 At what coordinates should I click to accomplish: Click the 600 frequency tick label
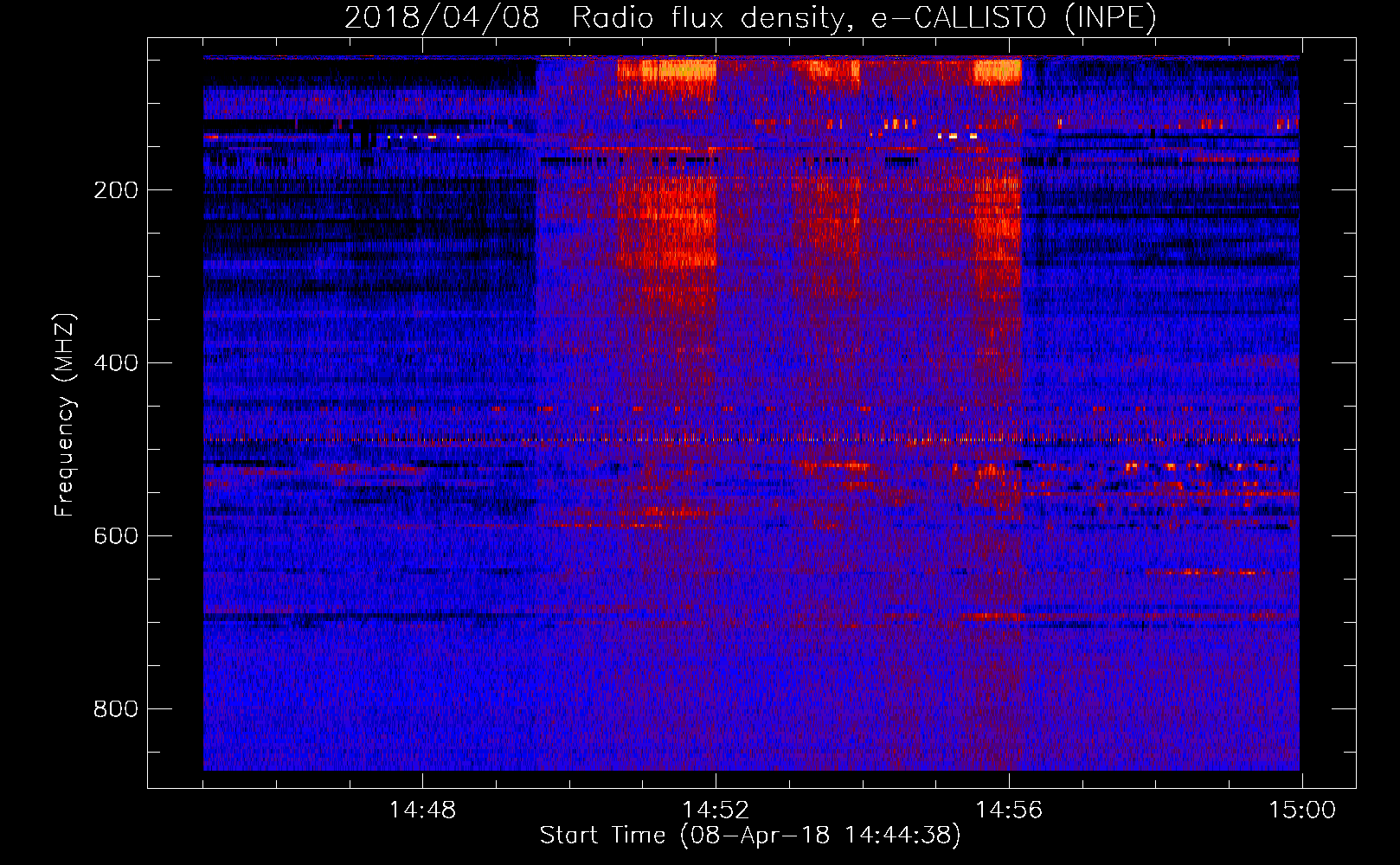[x=115, y=536]
